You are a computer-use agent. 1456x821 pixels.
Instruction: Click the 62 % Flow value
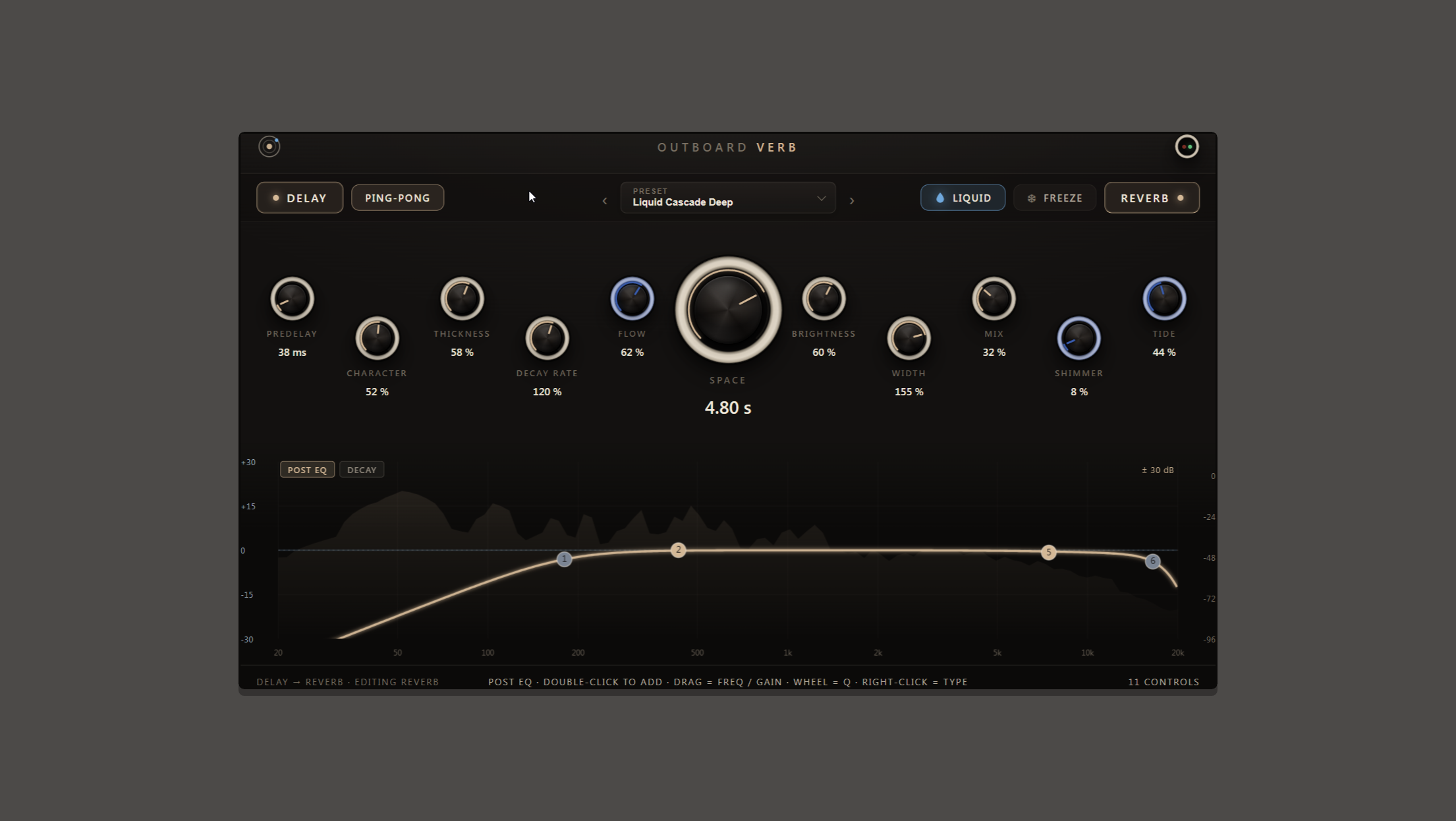point(632,353)
